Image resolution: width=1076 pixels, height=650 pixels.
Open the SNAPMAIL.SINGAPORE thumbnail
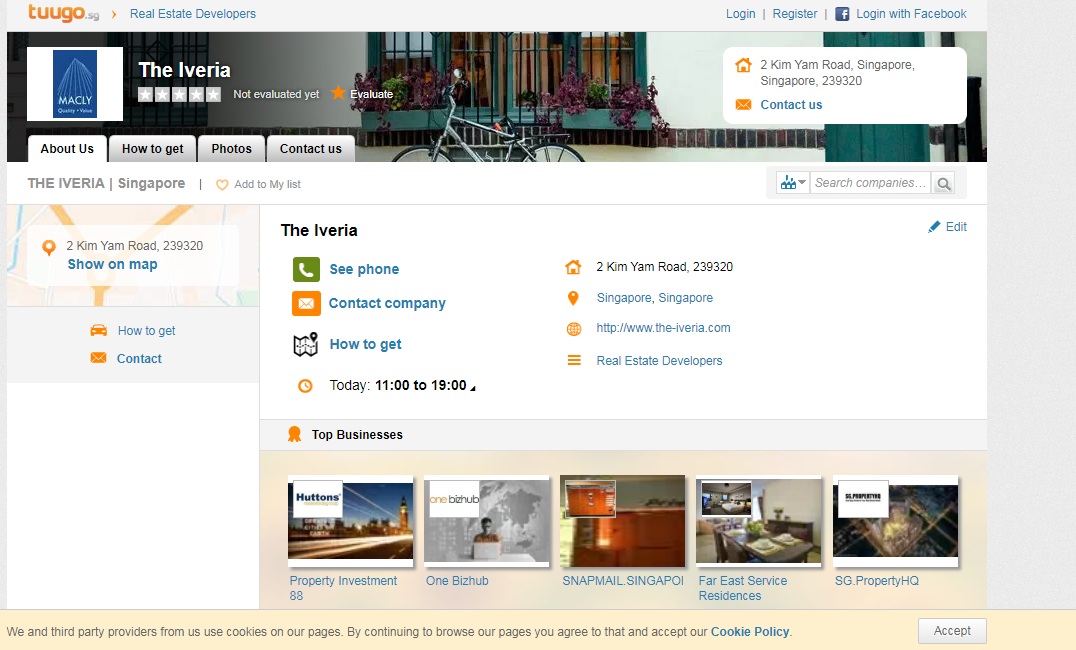pyautogui.click(x=622, y=520)
